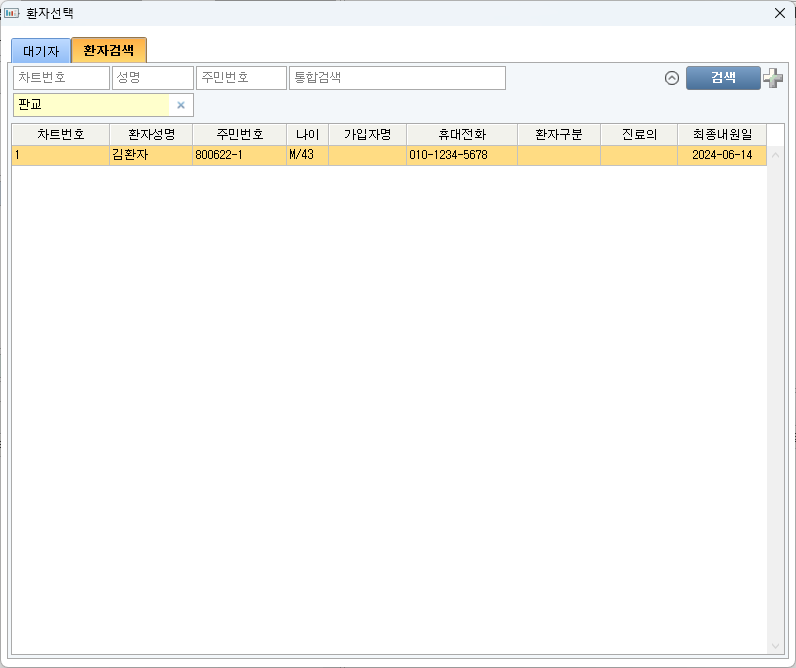
Task: Click the 최종내원일 column header
Action: coord(721,134)
